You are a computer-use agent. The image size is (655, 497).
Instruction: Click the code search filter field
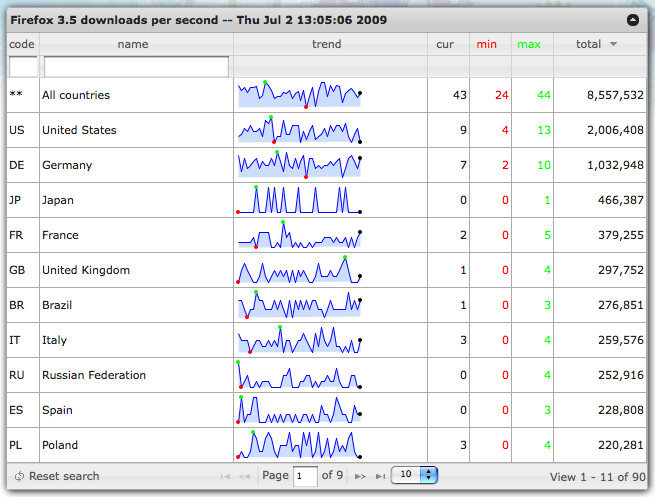[x=23, y=66]
